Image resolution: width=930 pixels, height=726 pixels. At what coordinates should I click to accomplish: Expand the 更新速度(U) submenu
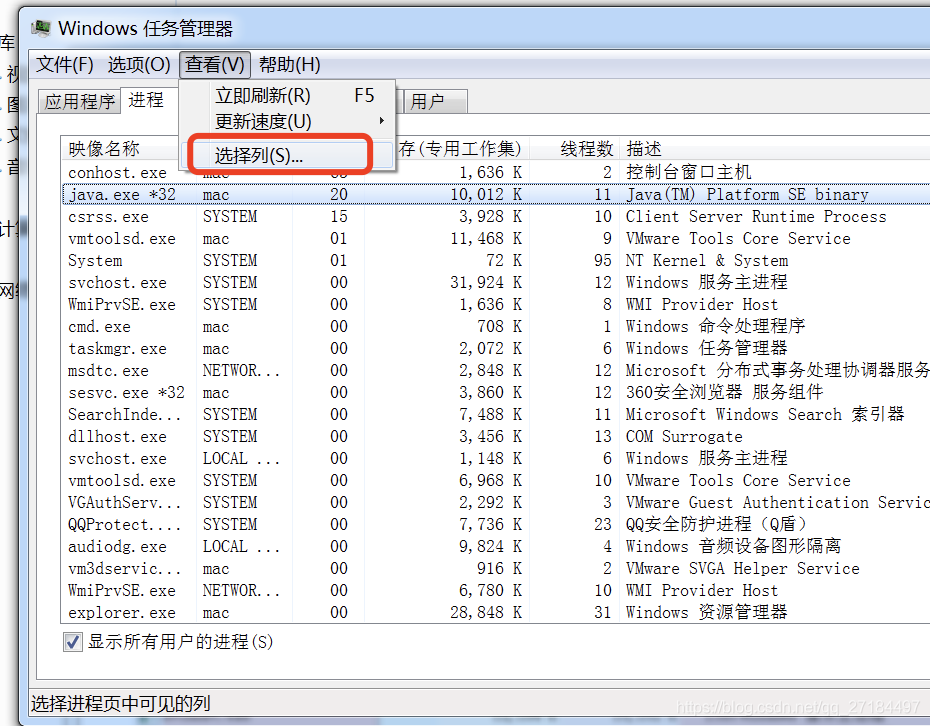coord(287,122)
